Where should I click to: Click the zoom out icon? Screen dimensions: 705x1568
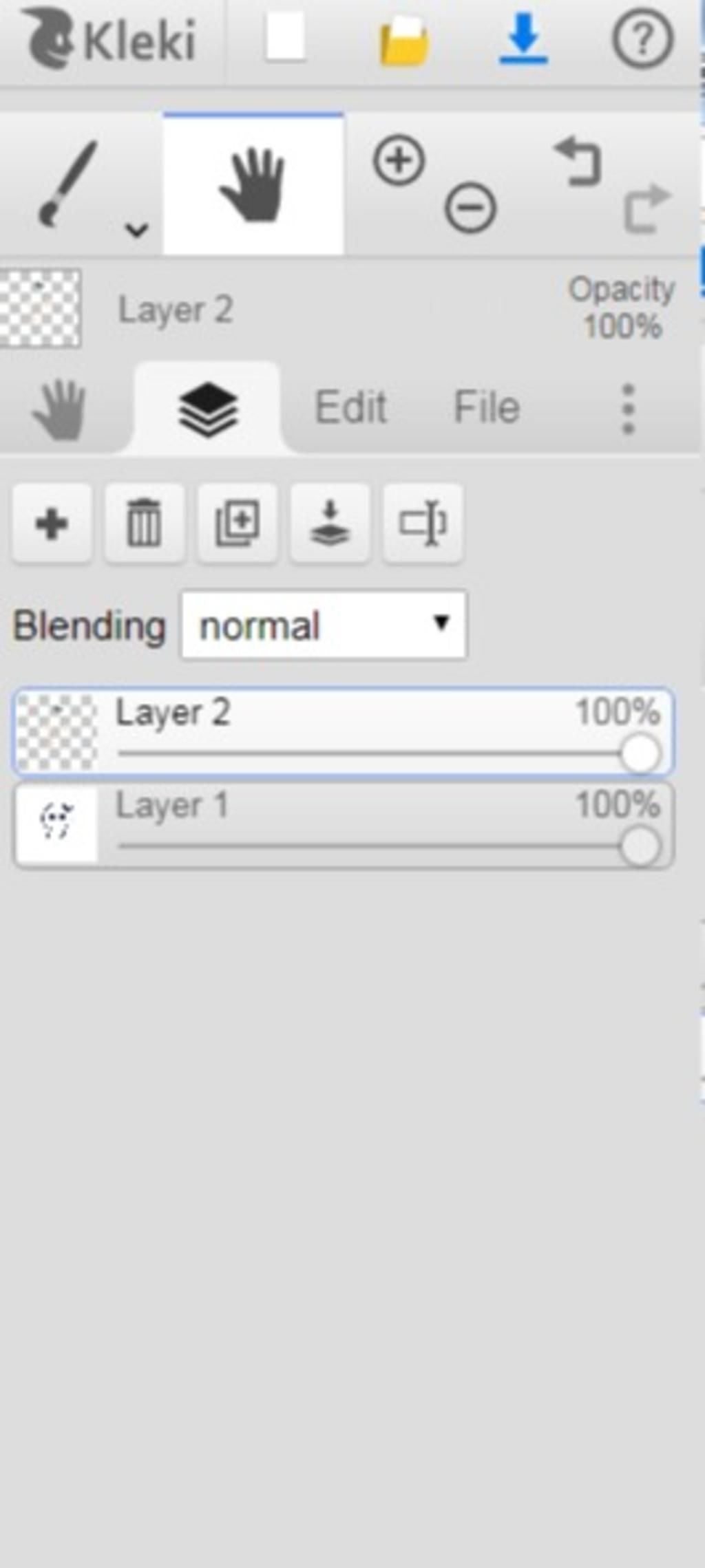point(470,206)
